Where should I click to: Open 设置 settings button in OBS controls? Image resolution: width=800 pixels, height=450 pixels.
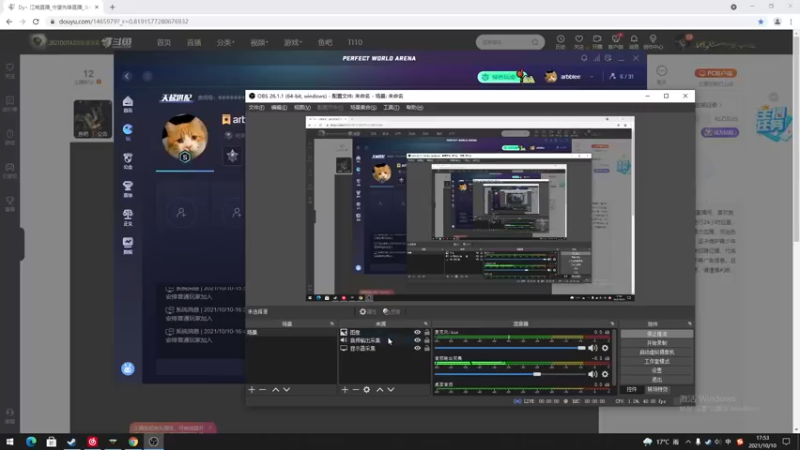click(x=657, y=370)
